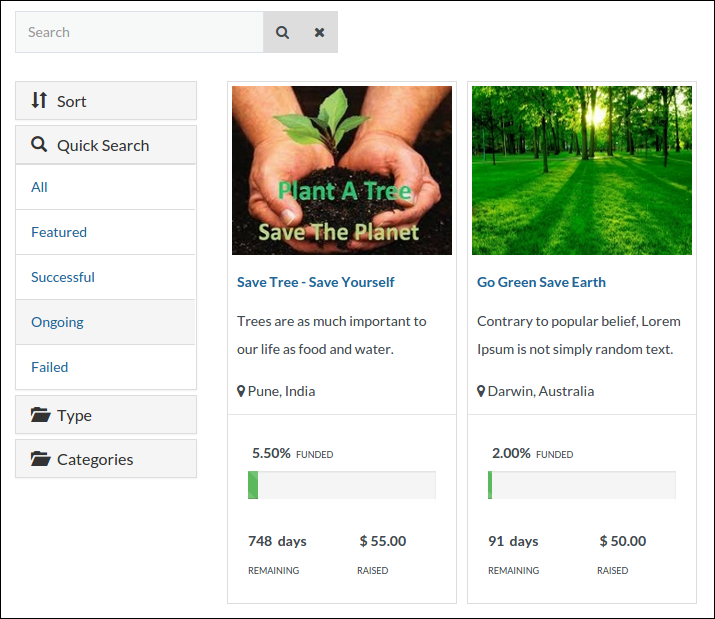Click the Pune, India location pin

coord(241,391)
